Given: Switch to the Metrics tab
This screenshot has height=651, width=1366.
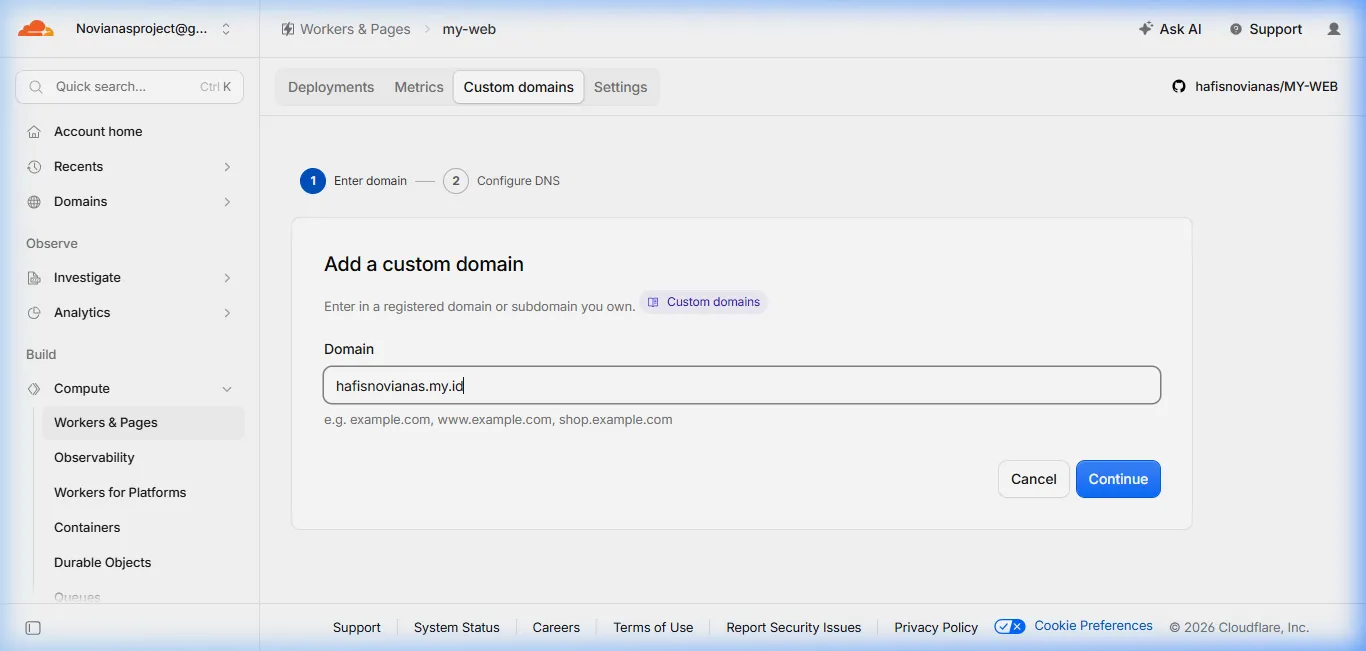Looking at the screenshot, I should [419, 87].
